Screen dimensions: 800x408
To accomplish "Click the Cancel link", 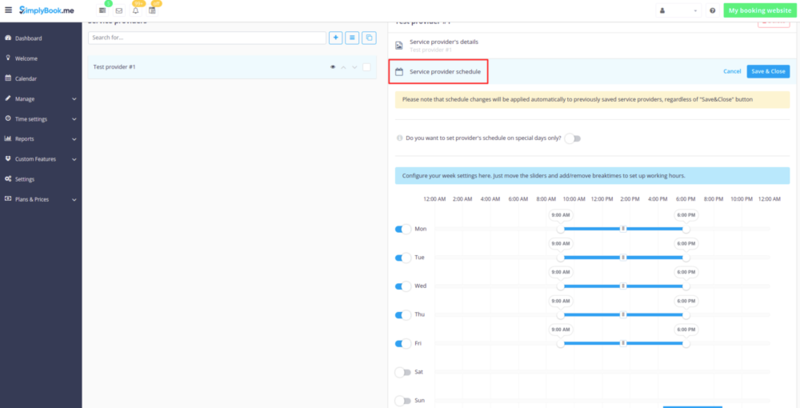I will pos(731,71).
